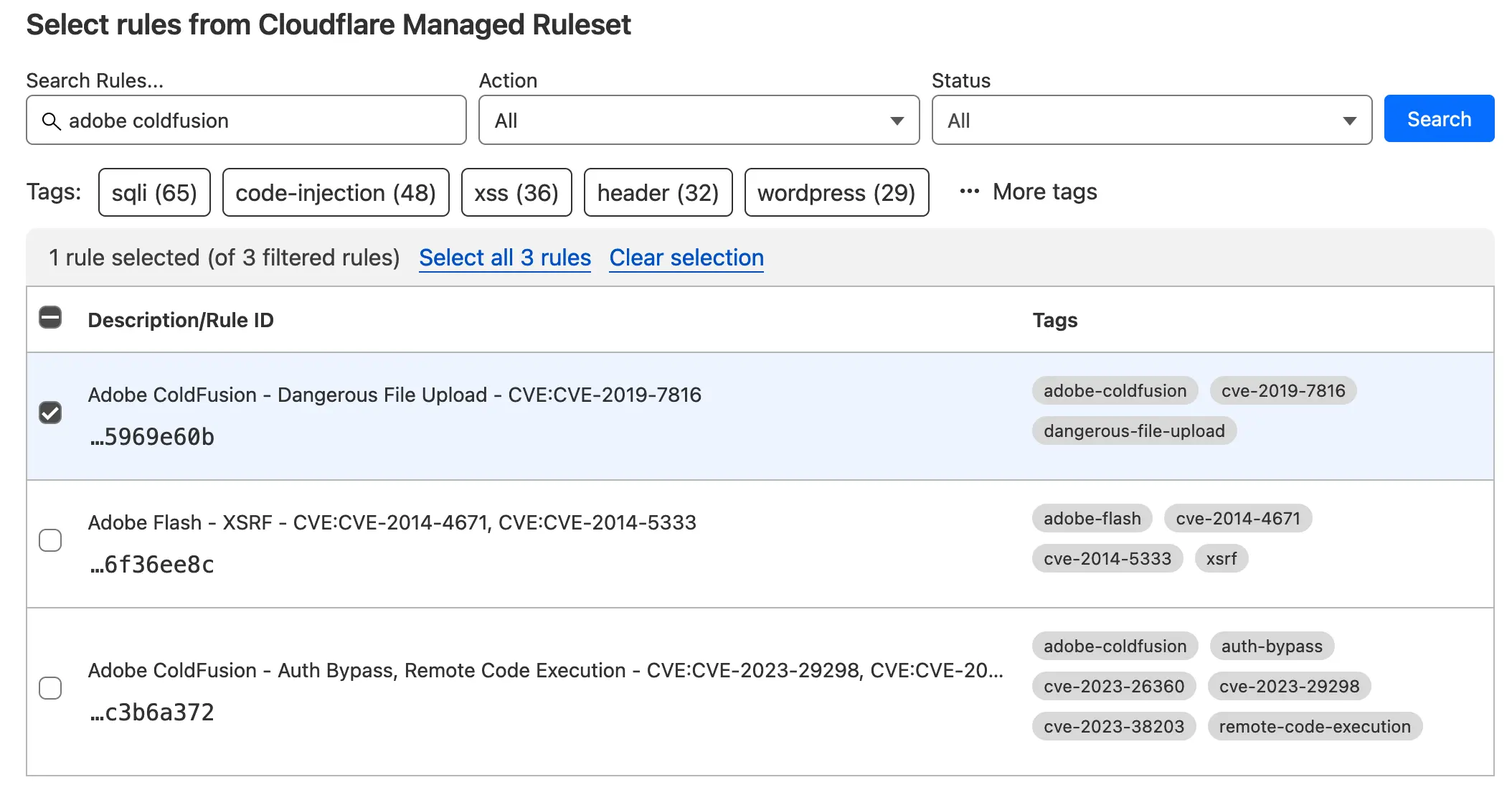Click cve-2023-38203 tag pill

(x=1114, y=727)
